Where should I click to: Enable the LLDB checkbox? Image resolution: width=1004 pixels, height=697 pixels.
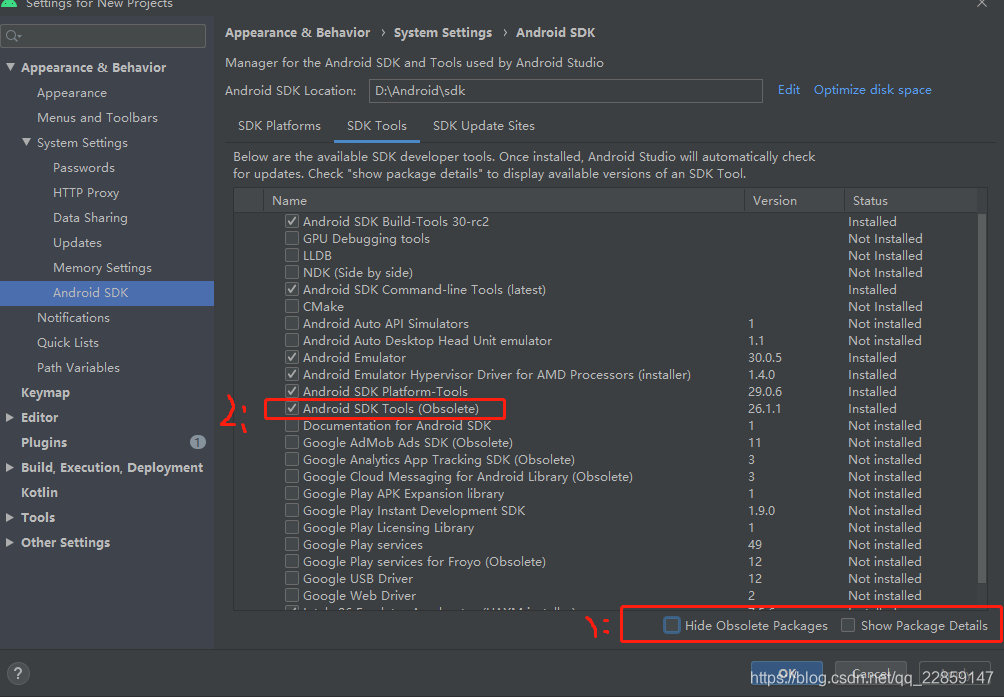click(292, 255)
